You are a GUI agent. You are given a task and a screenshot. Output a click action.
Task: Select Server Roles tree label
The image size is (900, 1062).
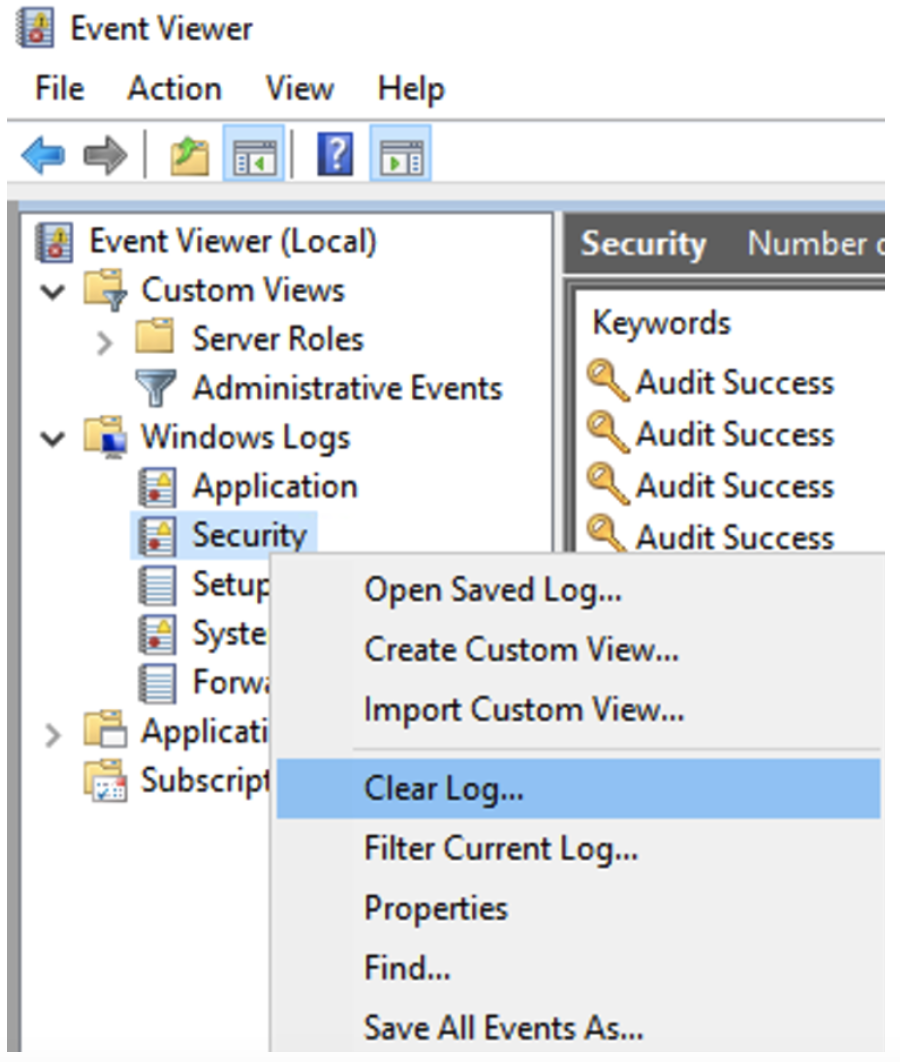[x=278, y=339]
